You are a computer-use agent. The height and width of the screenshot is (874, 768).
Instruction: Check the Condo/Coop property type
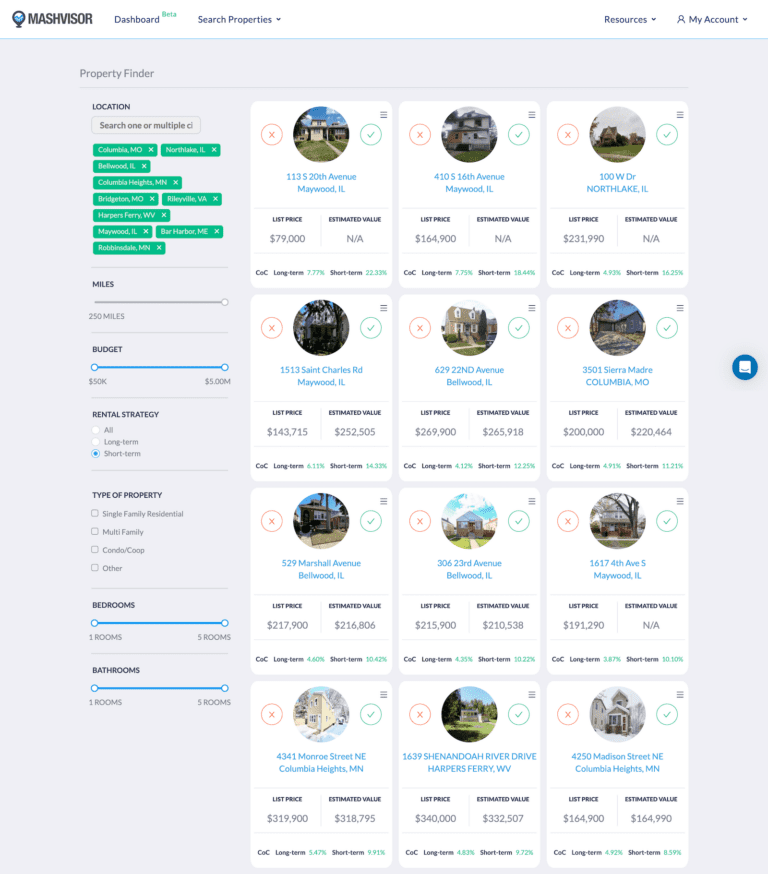tap(95, 550)
